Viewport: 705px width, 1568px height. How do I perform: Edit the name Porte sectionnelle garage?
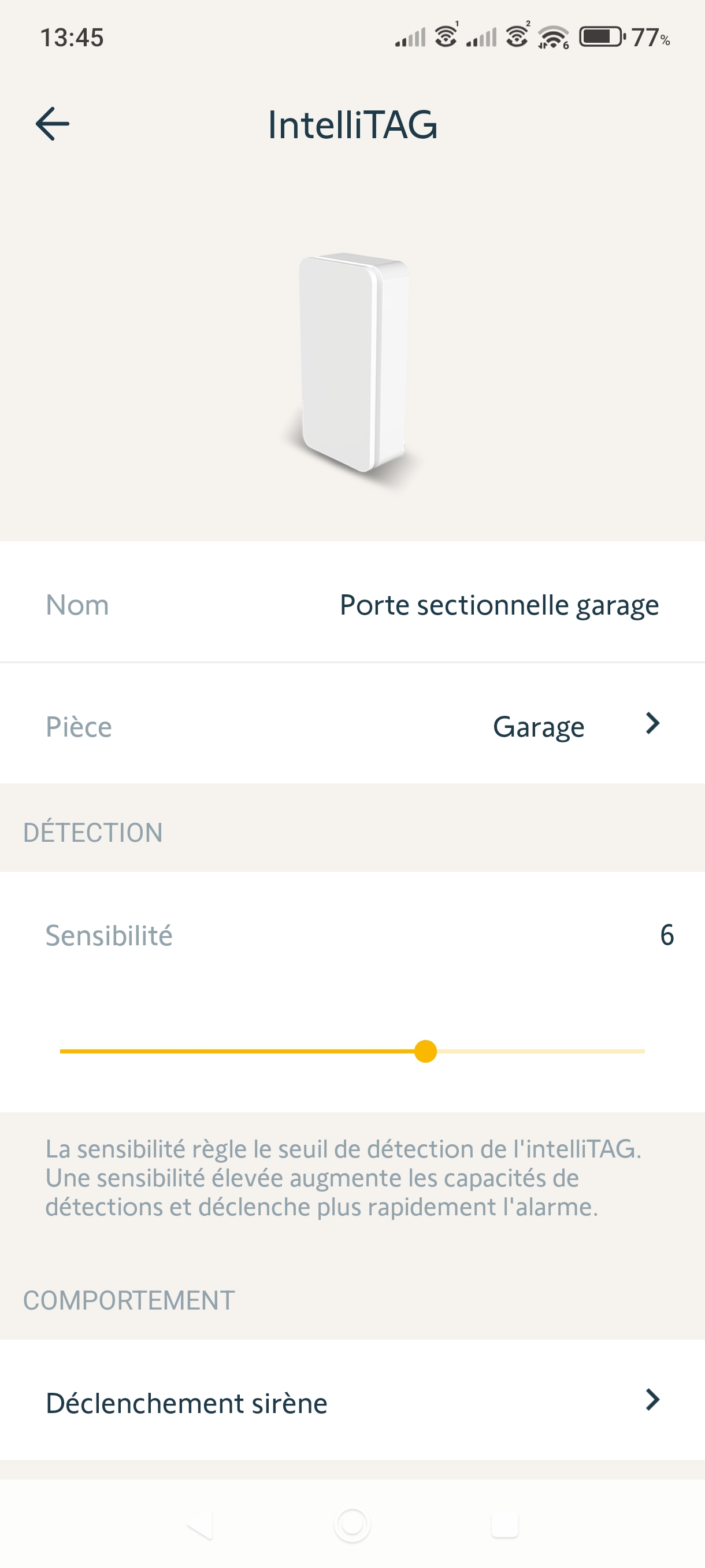(x=499, y=605)
